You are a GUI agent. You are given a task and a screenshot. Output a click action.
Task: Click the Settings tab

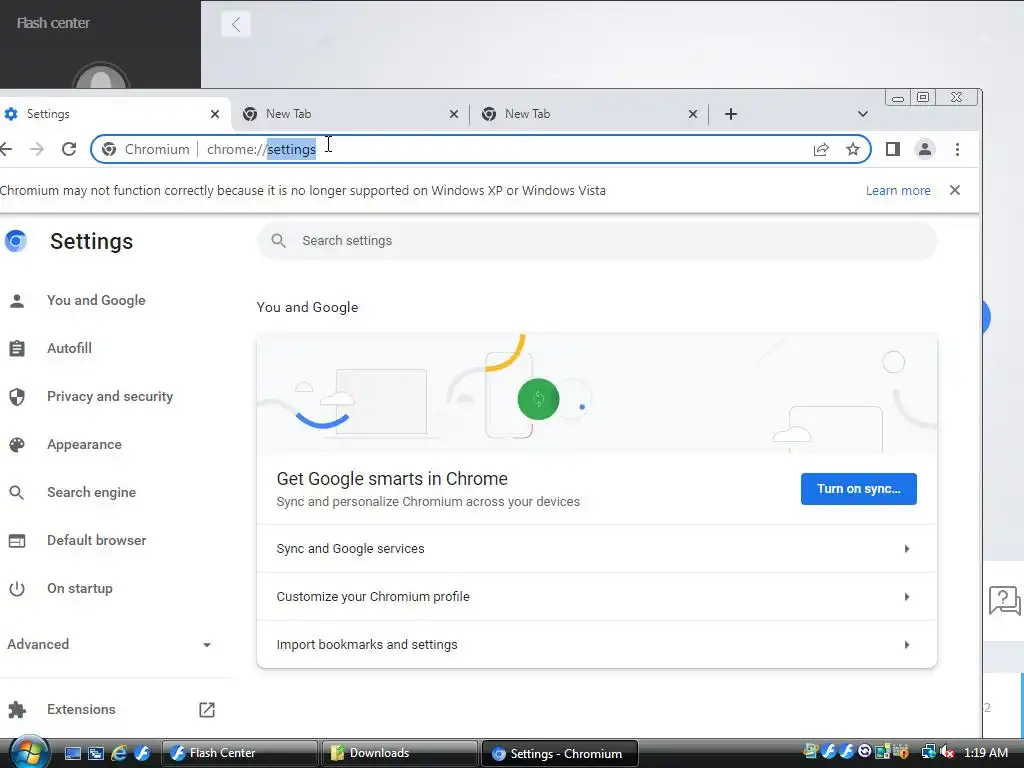click(112, 114)
